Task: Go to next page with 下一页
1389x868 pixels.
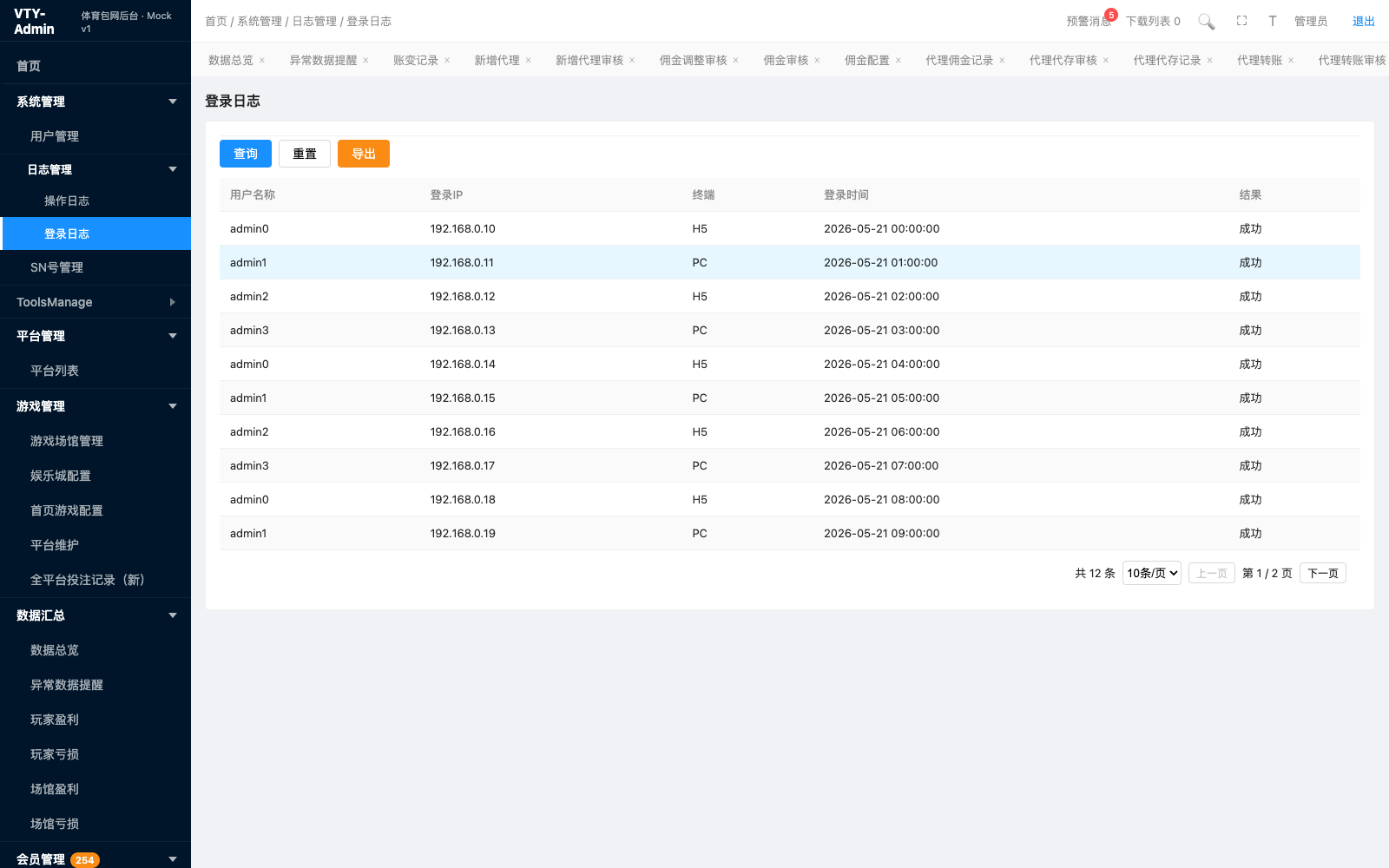Action: click(1323, 573)
